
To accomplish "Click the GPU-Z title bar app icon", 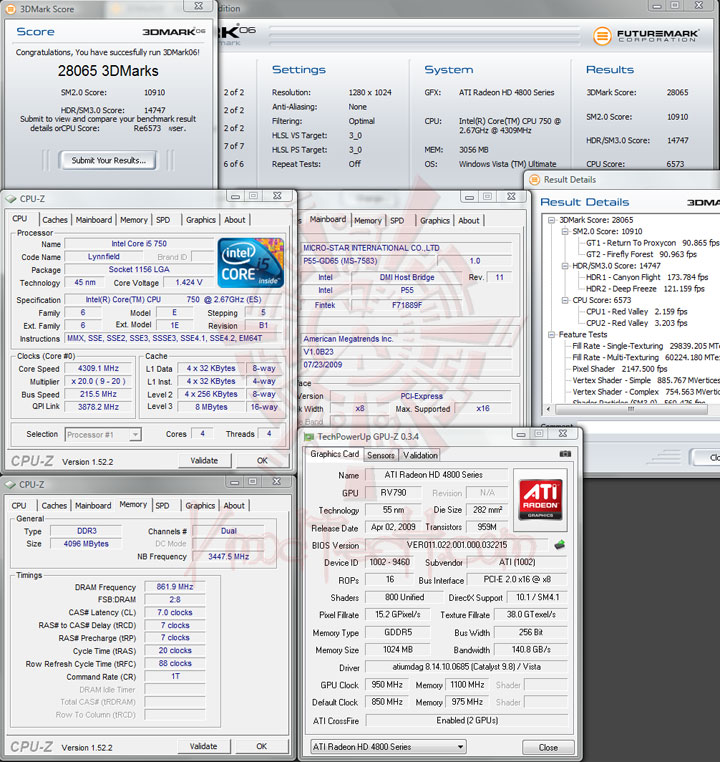I will coord(310,438).
